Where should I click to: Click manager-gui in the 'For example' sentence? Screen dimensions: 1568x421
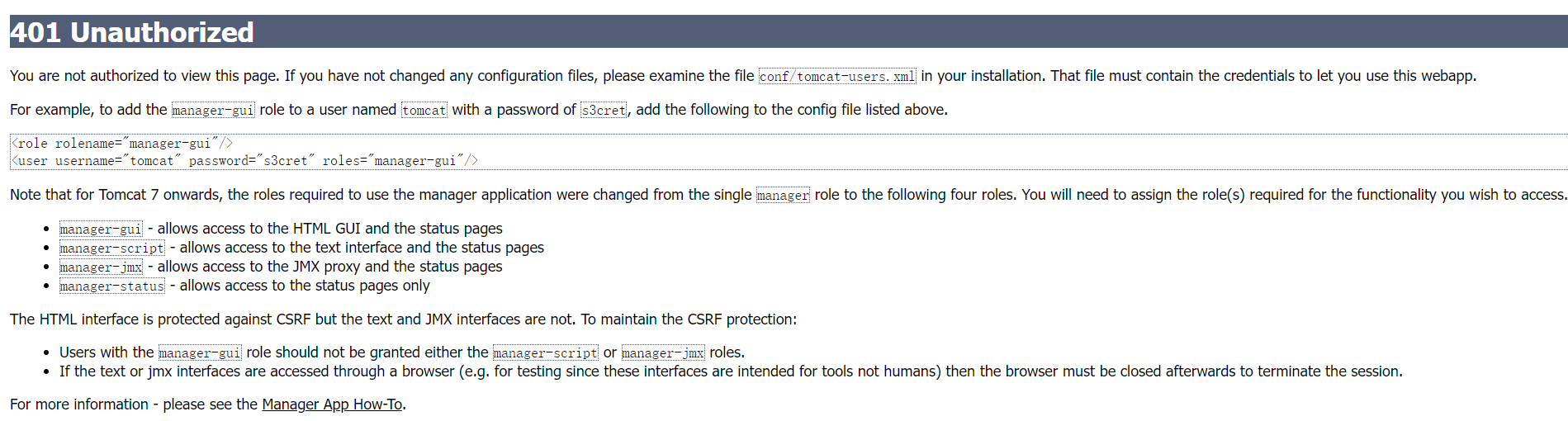(213, 111)
